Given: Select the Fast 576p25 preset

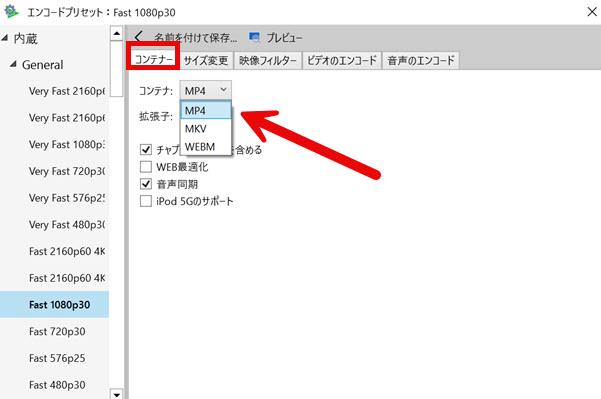Looking at the screenshot, I should (54, 358).
